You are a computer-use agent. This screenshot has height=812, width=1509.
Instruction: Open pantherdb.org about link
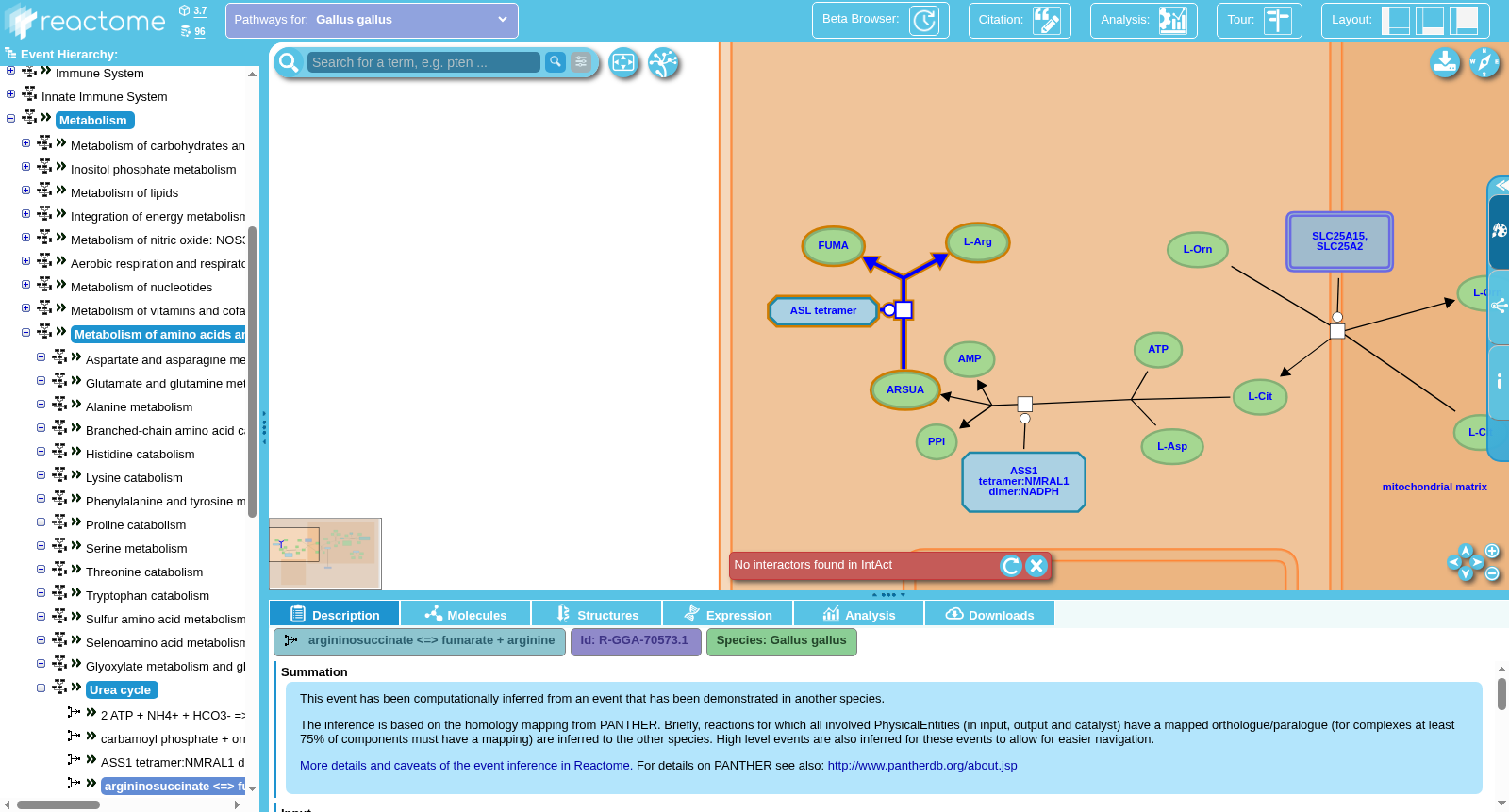(x=922, y=766)
